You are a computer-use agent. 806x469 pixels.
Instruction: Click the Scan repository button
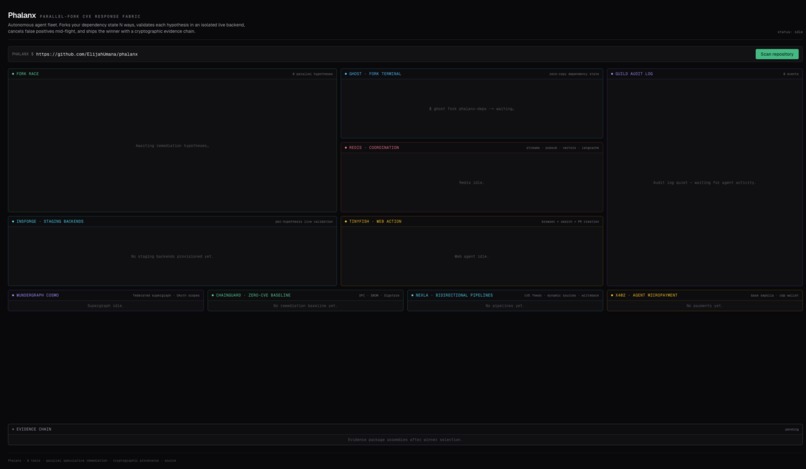click(x=777, y=54)
